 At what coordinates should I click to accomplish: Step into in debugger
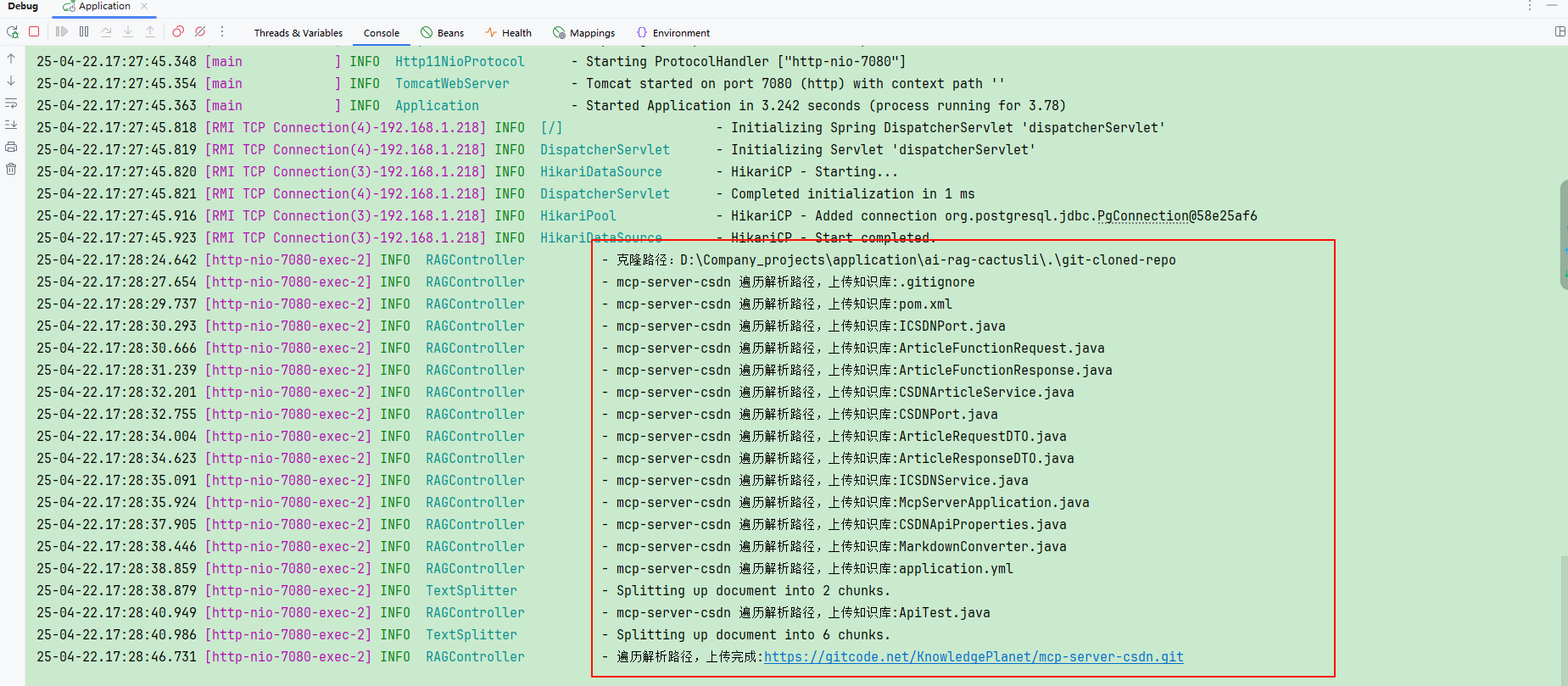(128, 31)
